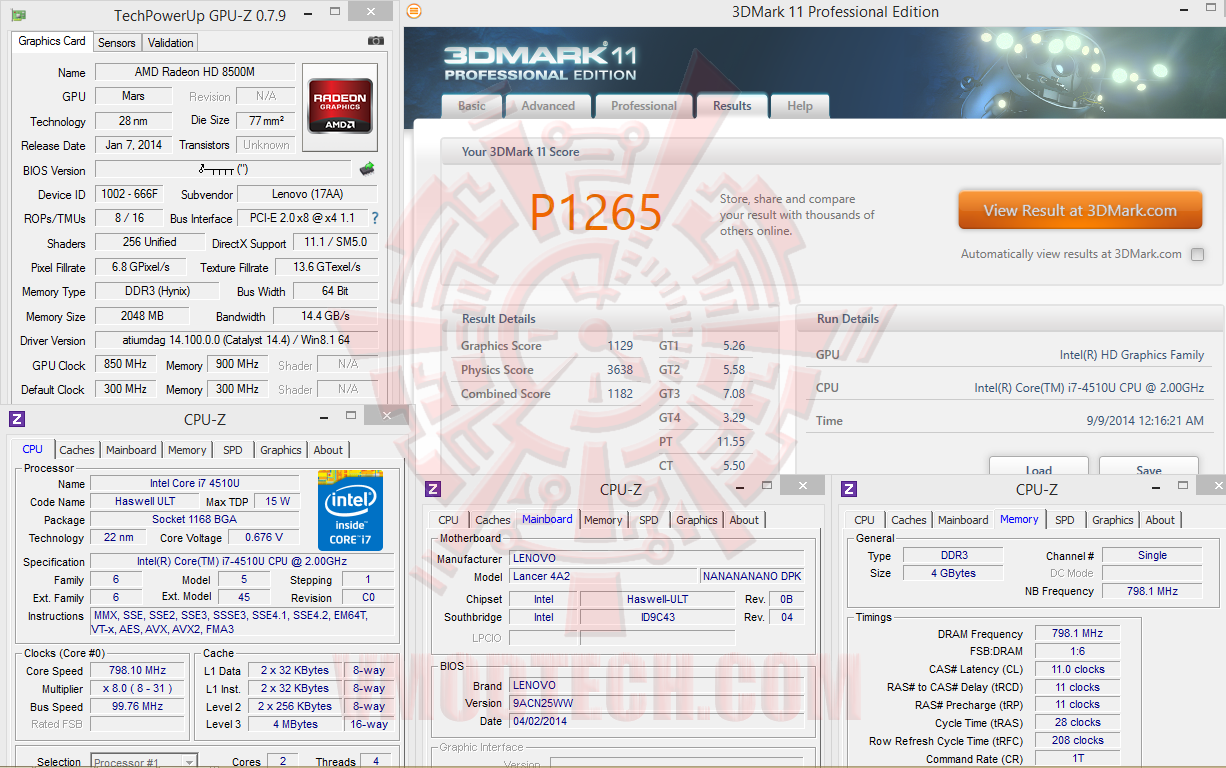Click View Result at 3DMark.com button
This screenshot has width=1226, height=768.
(x=1080, y=211)
